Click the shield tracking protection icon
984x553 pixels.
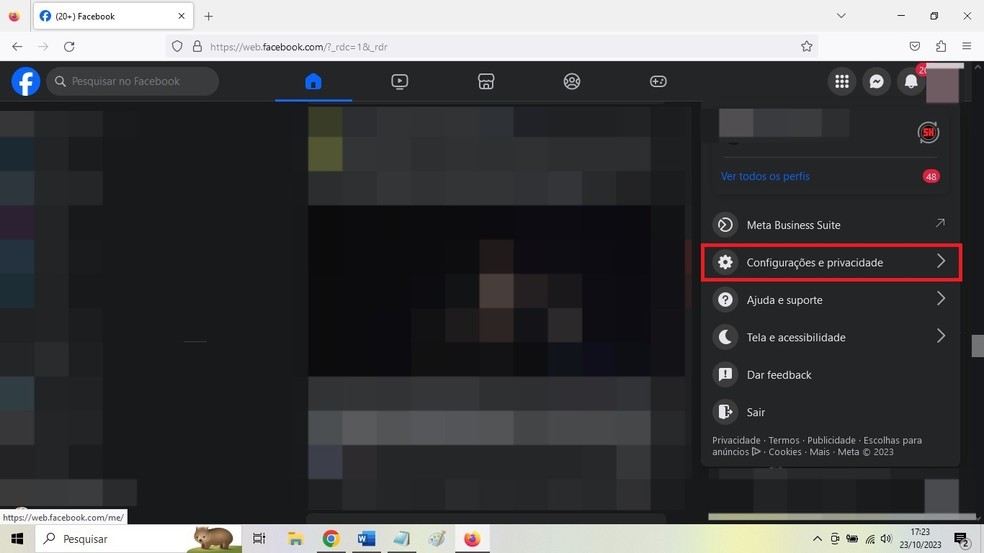coord(177,46)
